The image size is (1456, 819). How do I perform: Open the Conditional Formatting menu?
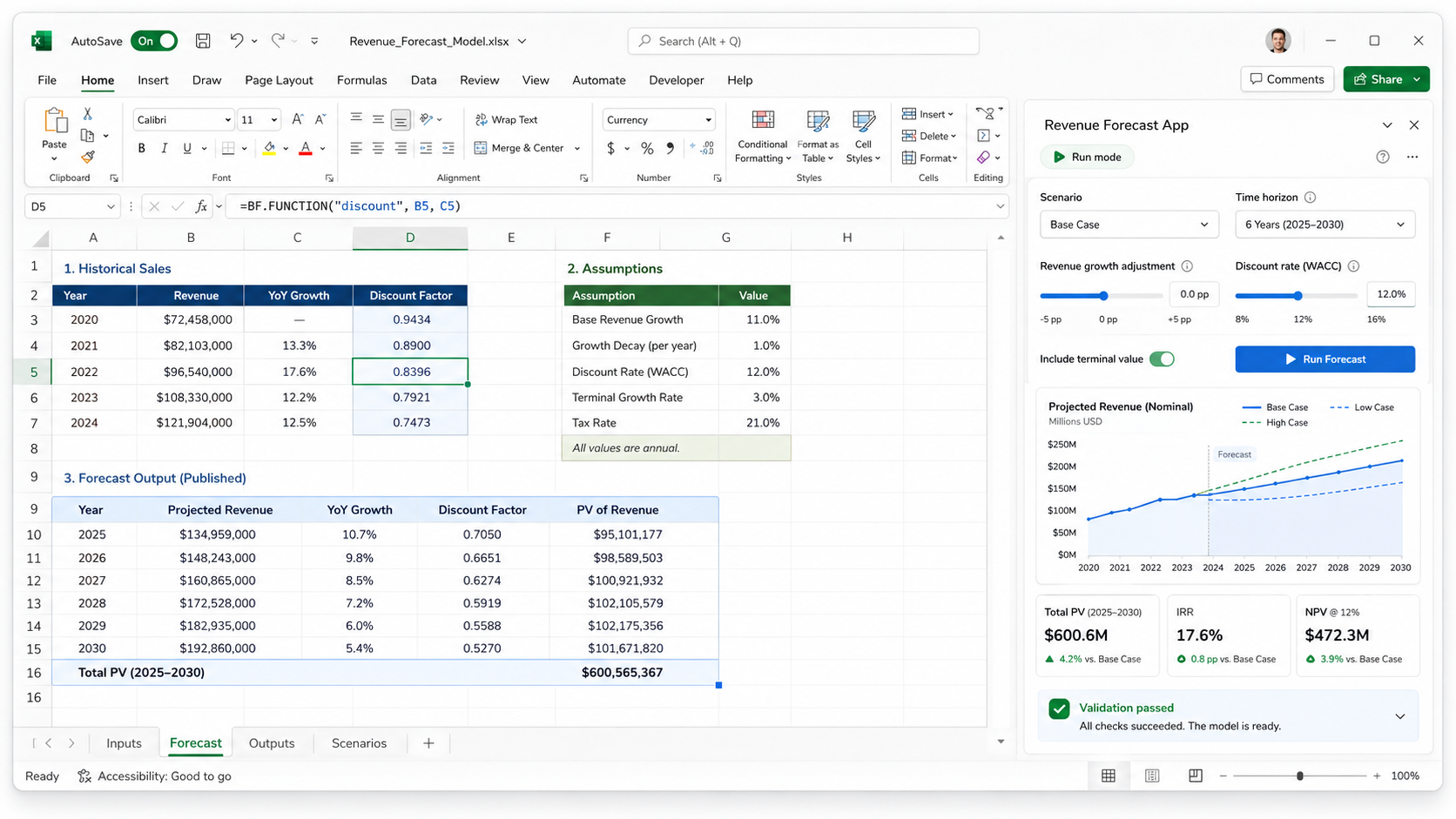pyautogui.click(x=763, y=137)
